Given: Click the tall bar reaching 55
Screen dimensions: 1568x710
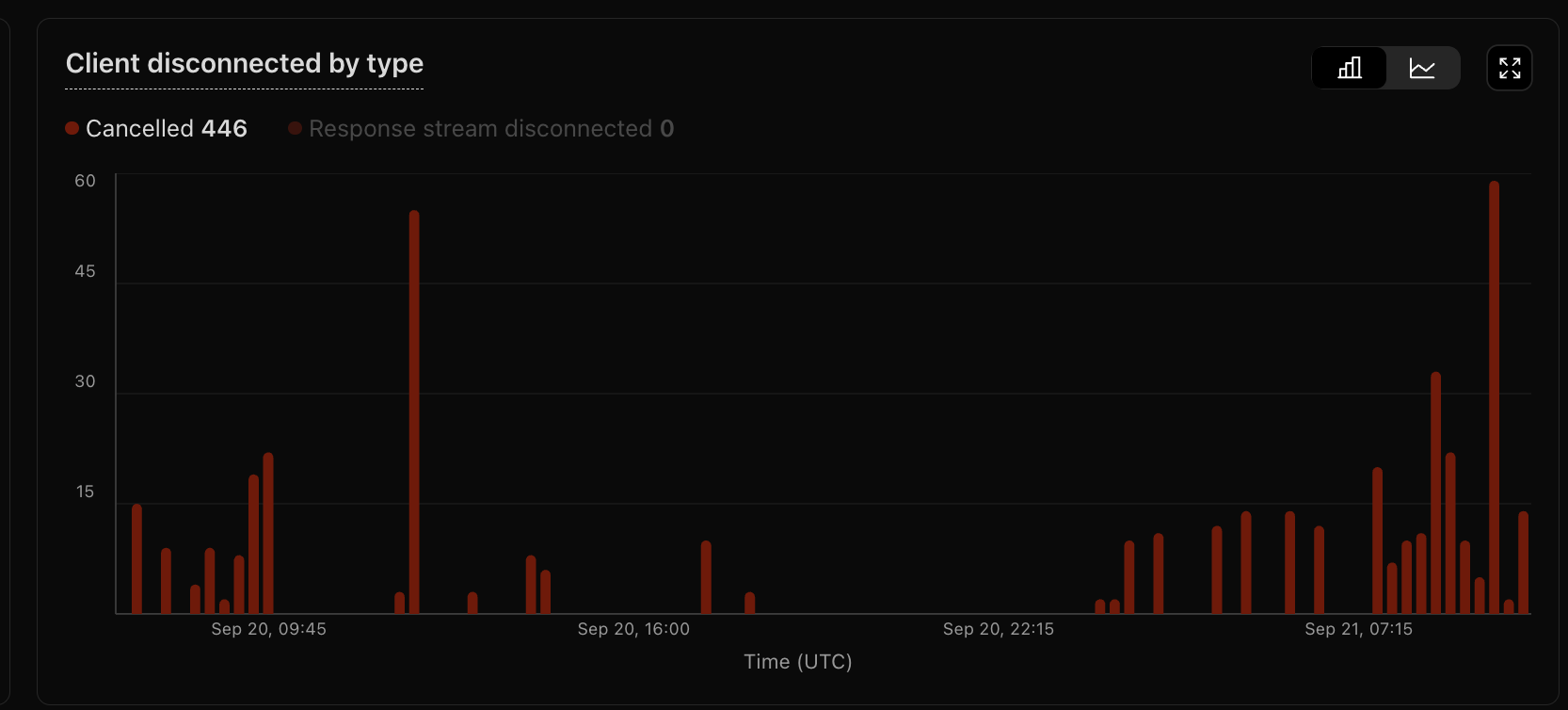Looking at the screenshot, I should pyautogui.click(x=414, y=414).
